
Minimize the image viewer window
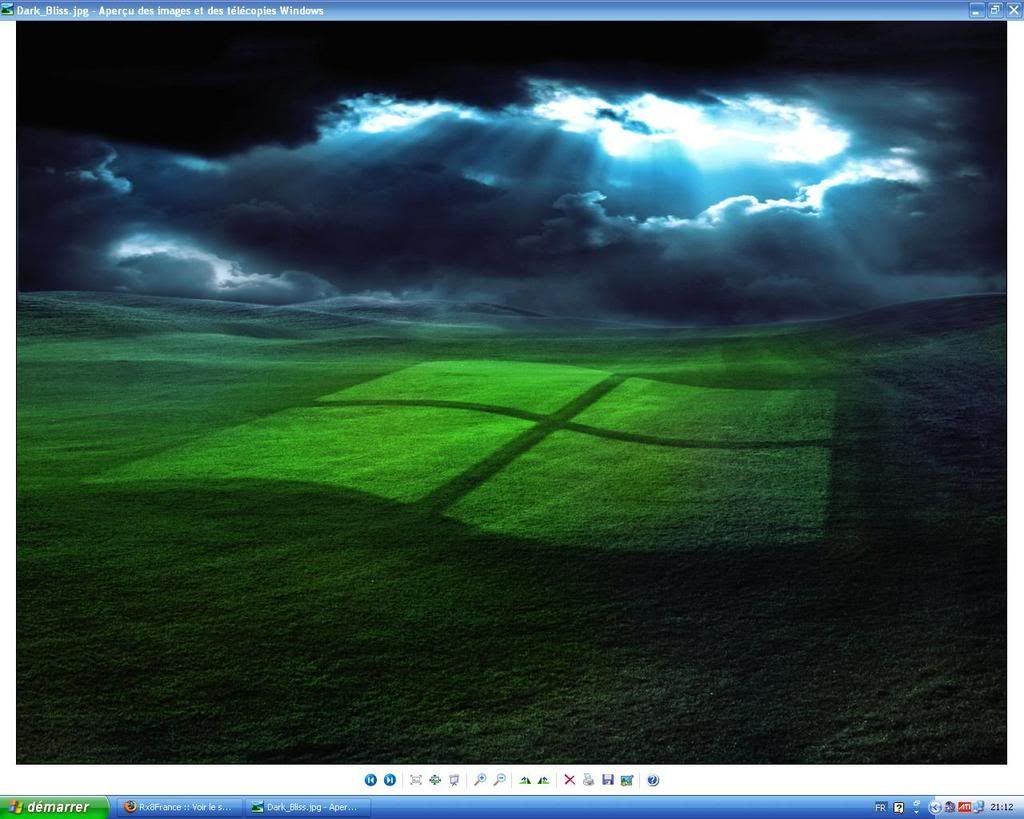[977, 10]
